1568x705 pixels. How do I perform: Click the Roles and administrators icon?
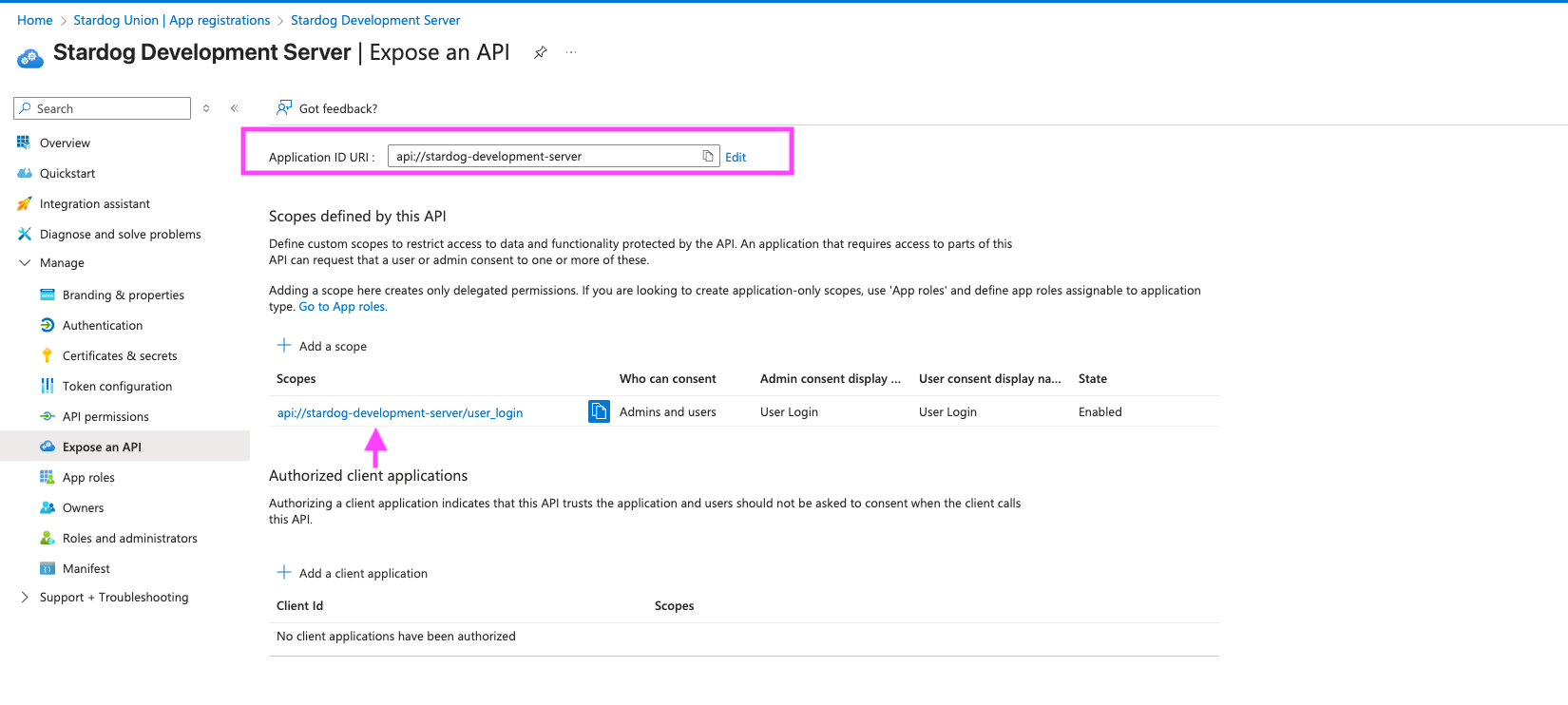coord(48,538)
